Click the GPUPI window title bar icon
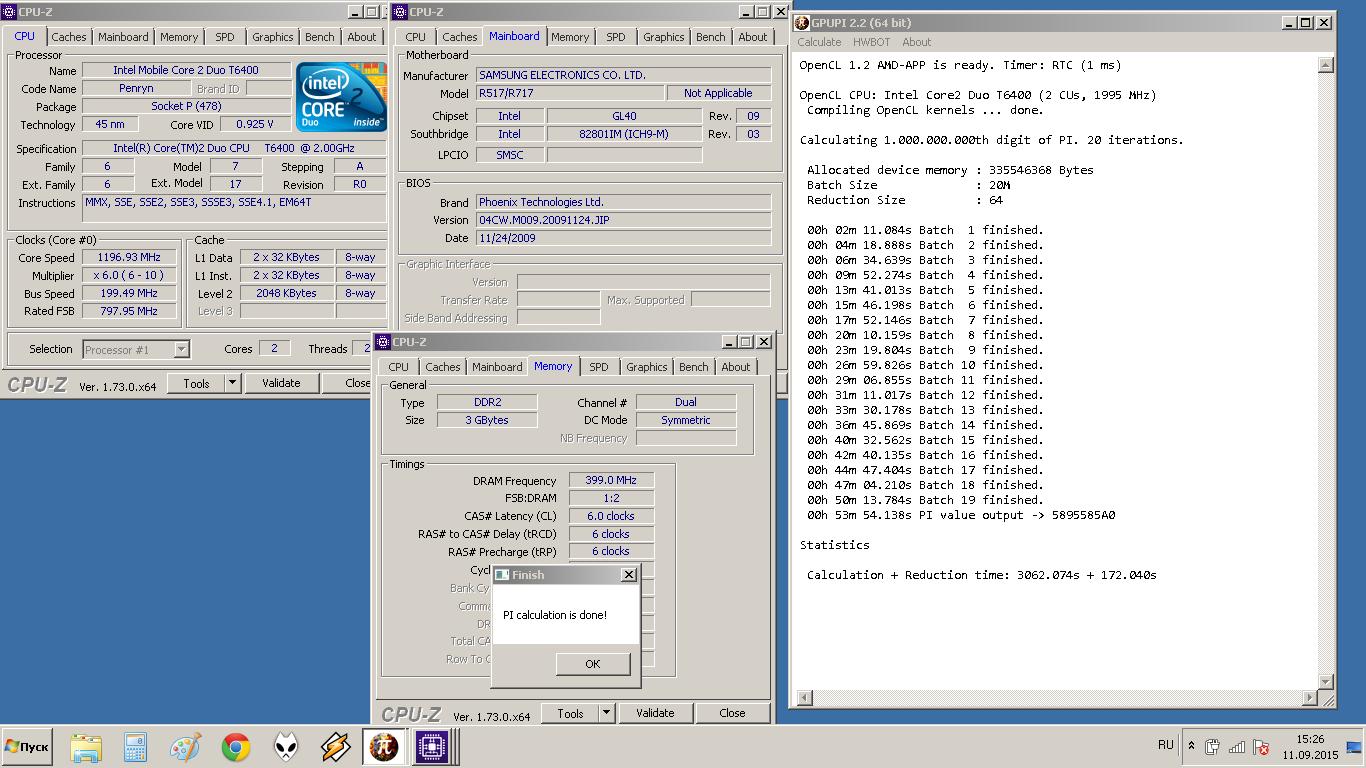 pyautogui.click(x=802, y=22)
